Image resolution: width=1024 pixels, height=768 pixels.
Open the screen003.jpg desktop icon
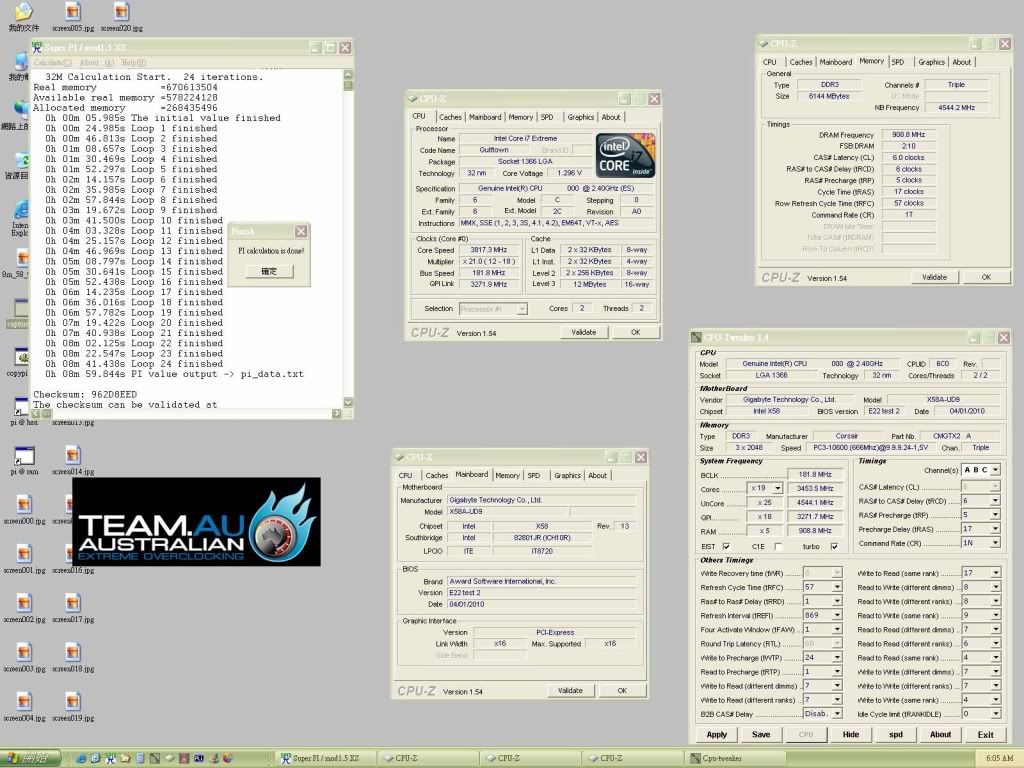pyautogui.click(x=24, y=657)
